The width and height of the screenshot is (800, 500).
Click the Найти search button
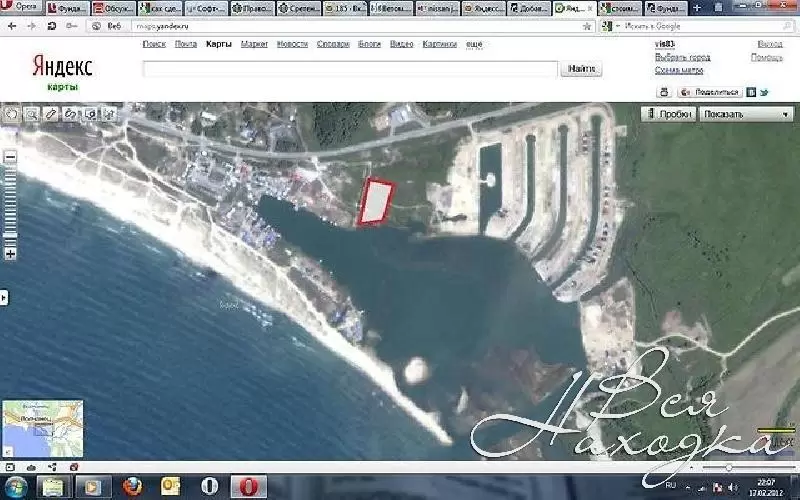point(582,69)
